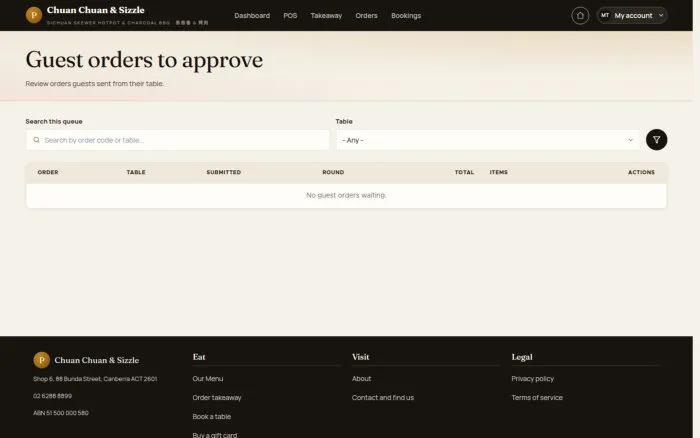Click the ITEMS column header
700x438 pixels.
tap(499, 172)
